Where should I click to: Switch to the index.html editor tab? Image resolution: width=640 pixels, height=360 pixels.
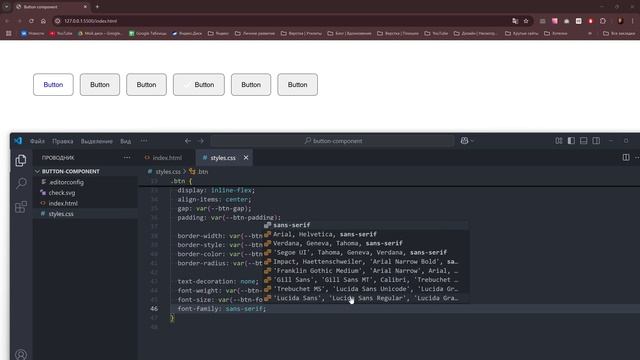point(167,158)
